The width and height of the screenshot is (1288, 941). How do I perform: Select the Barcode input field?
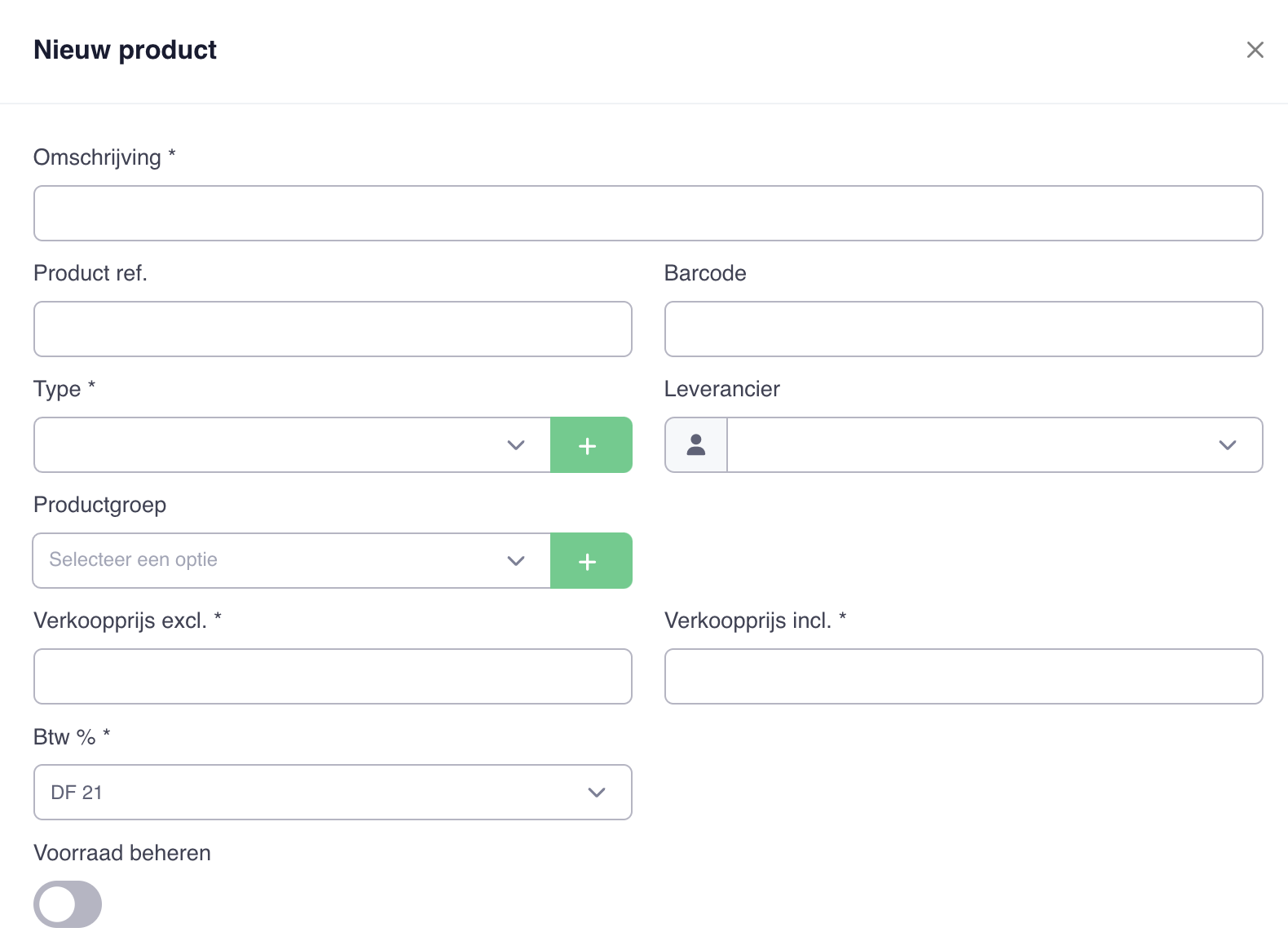coord(964,329)
